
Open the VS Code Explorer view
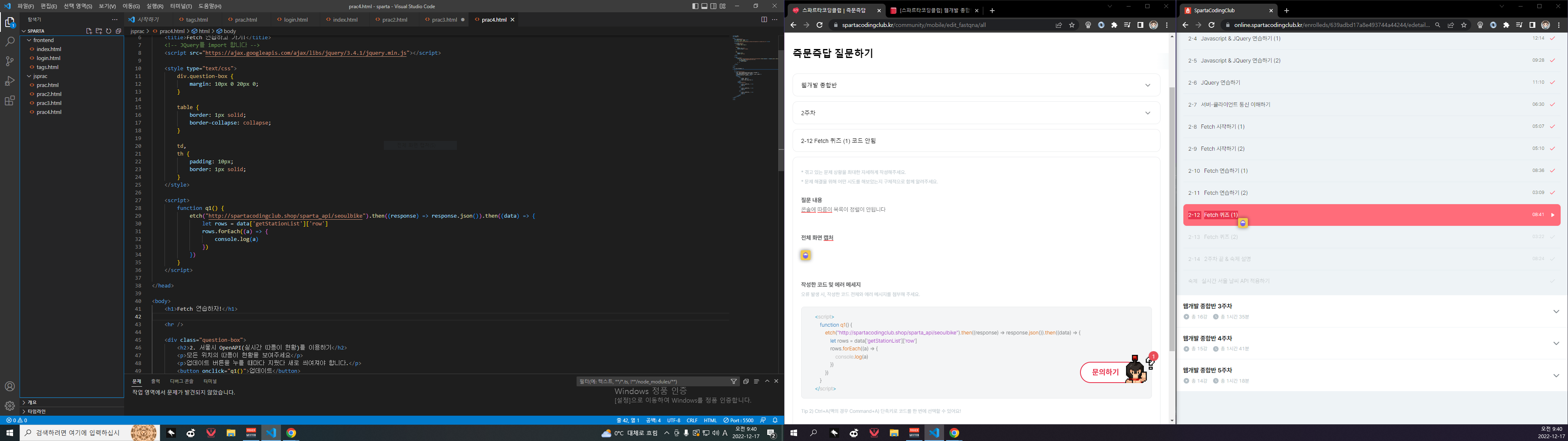10,22
